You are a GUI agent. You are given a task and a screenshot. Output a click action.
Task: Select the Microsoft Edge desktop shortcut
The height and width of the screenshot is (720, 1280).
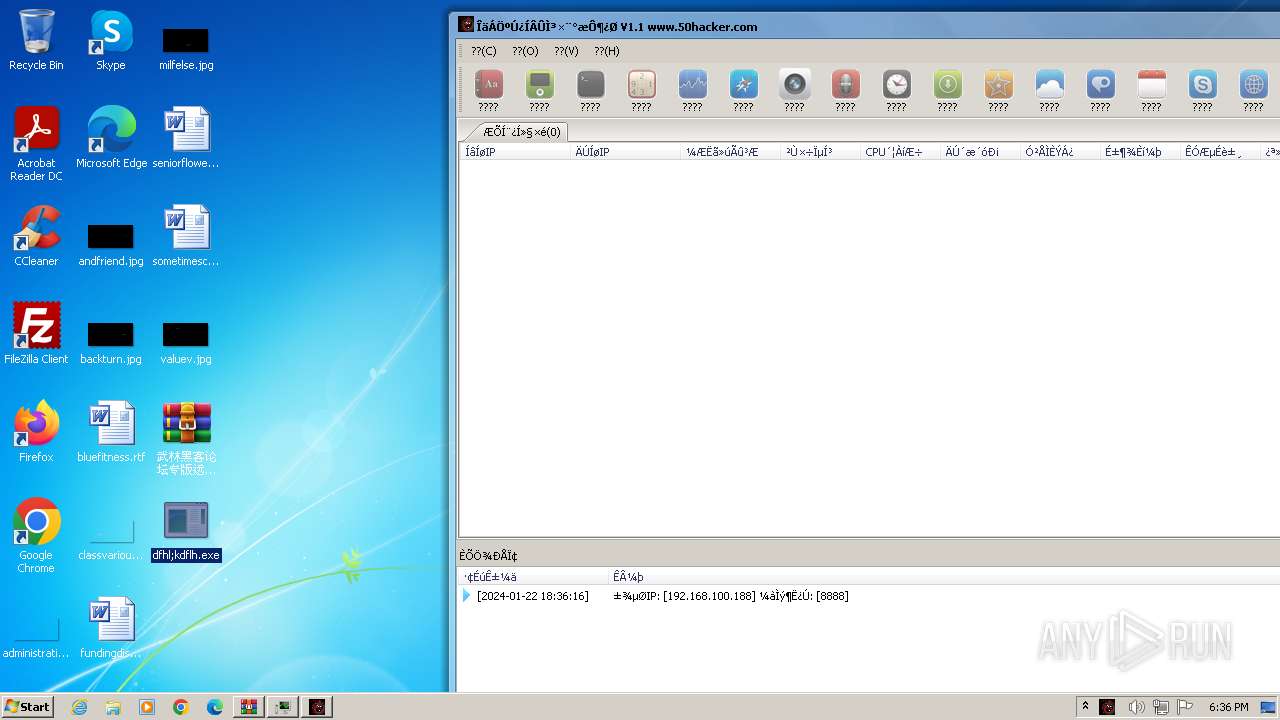click(111, 138)
